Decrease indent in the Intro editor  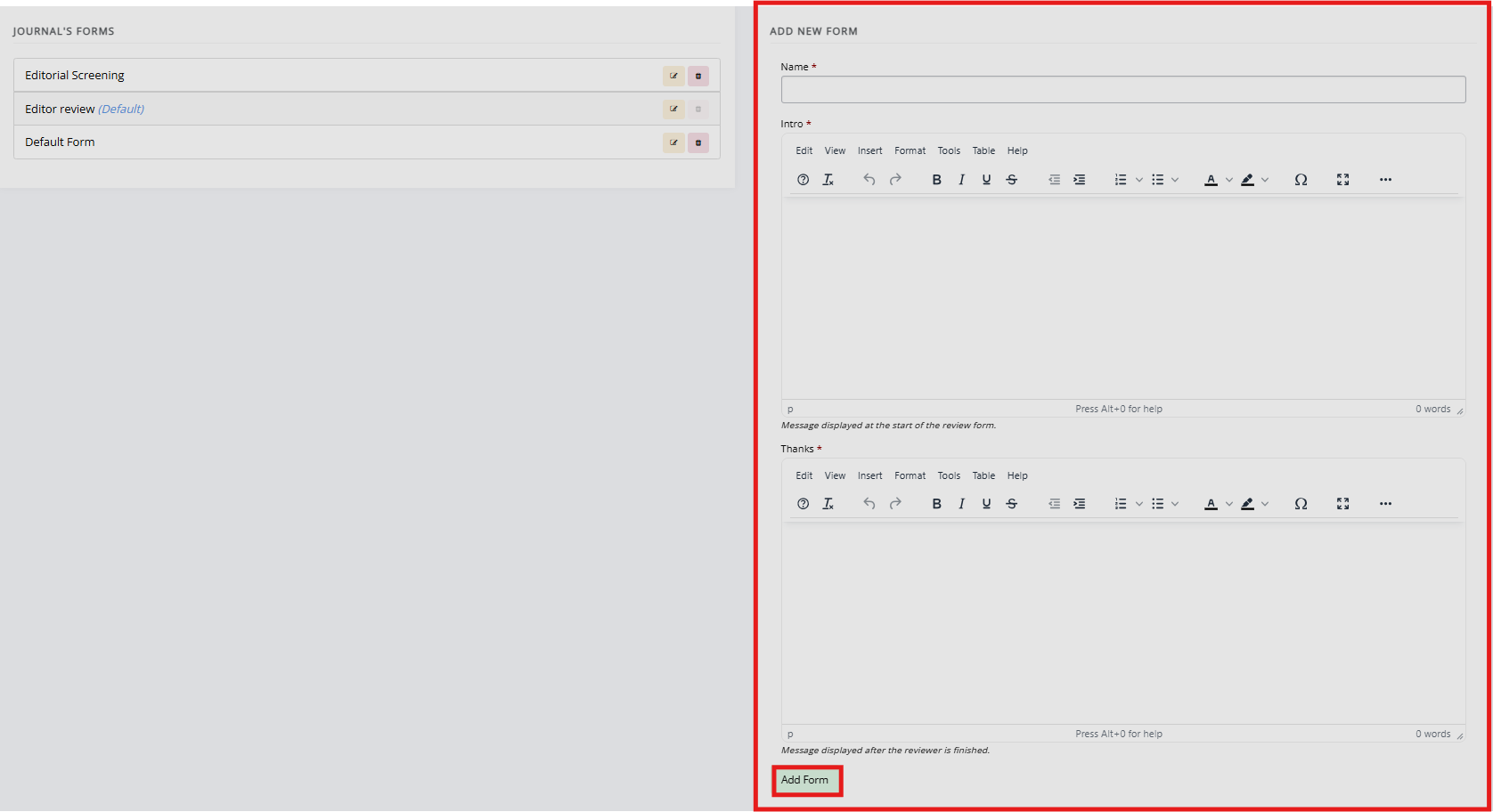click(1054, 180)
